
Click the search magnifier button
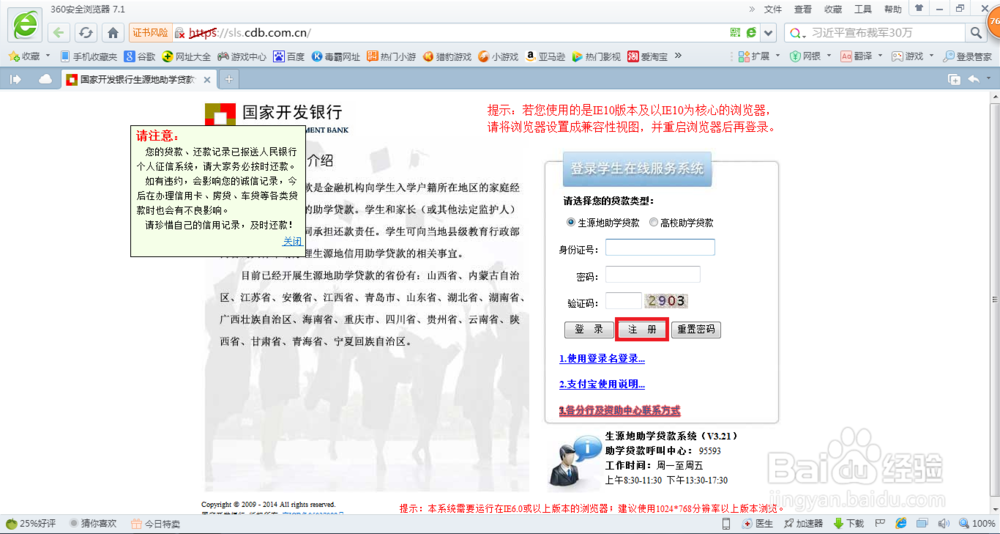point(976,33)
